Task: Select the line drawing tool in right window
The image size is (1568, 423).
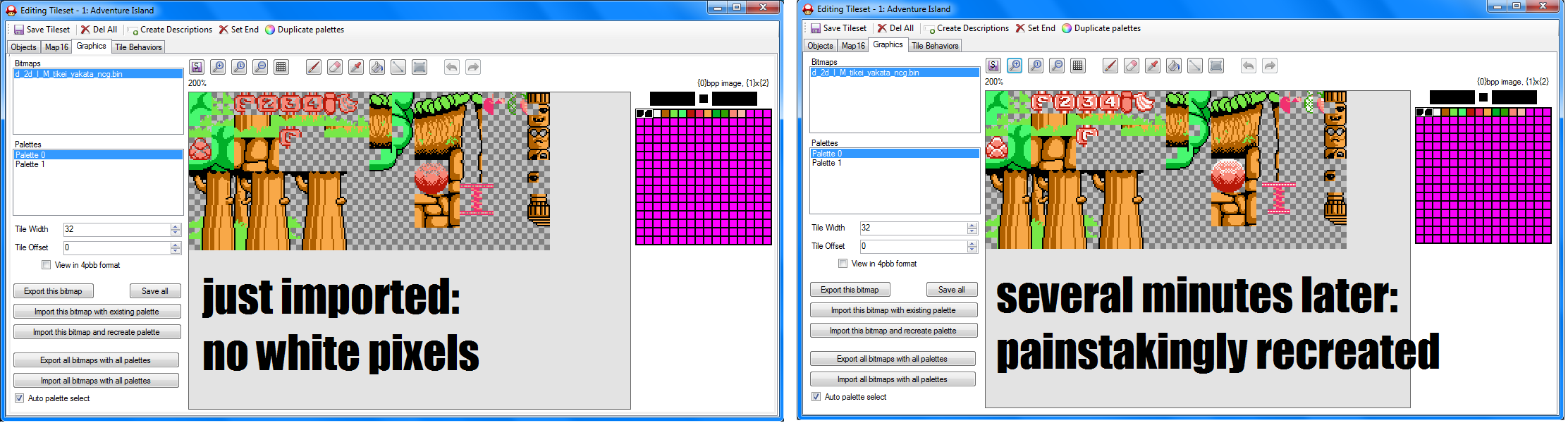Action: tap(1194, 66)
